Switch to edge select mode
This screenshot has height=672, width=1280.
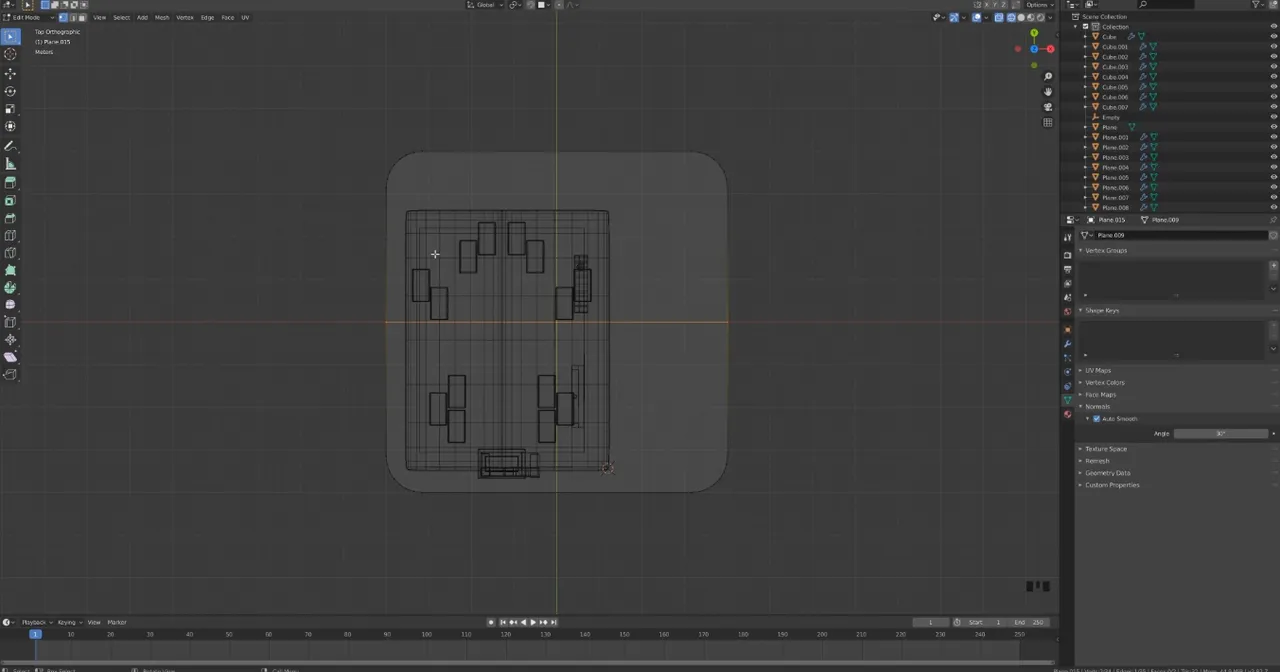(x=72, y=17)
